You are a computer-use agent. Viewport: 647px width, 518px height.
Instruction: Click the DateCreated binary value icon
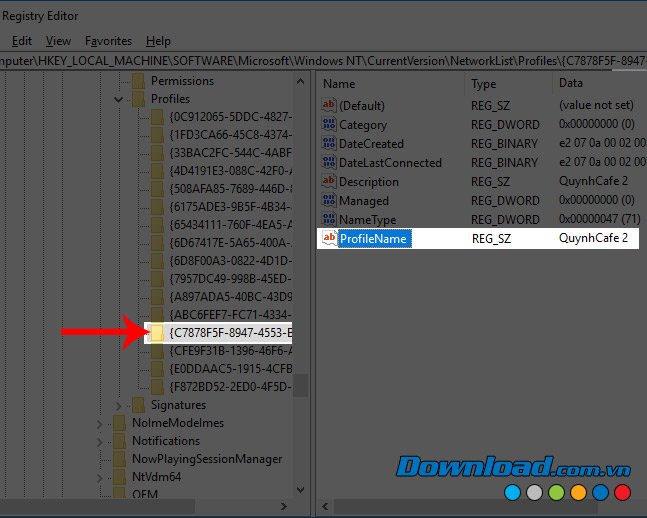click(329, 144)
